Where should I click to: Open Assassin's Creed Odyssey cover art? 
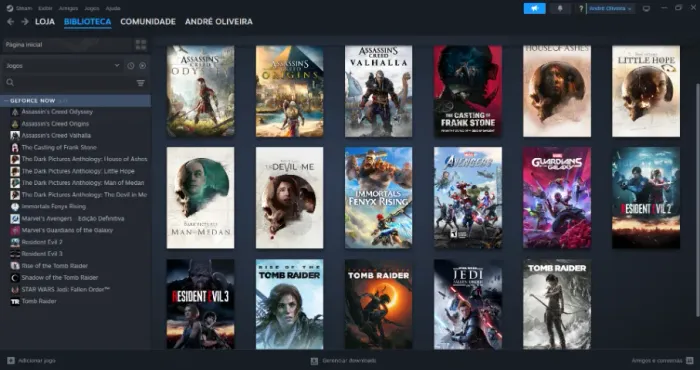[x=200, y=91]
